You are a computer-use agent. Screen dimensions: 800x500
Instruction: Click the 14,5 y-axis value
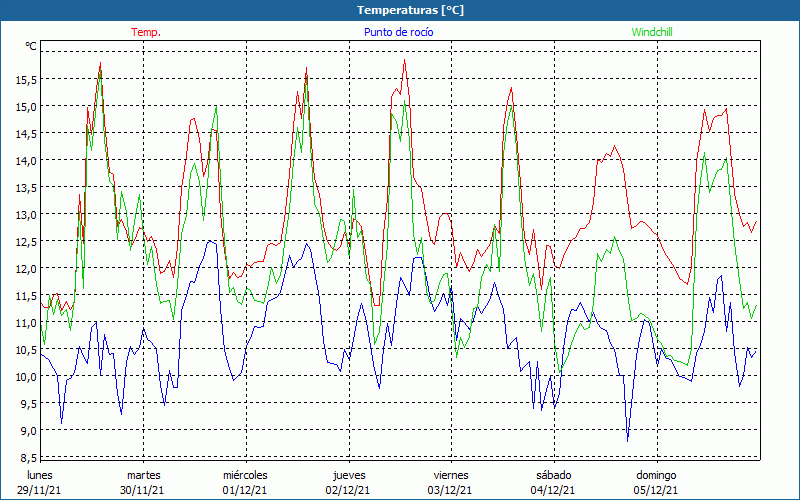point(27,134)
